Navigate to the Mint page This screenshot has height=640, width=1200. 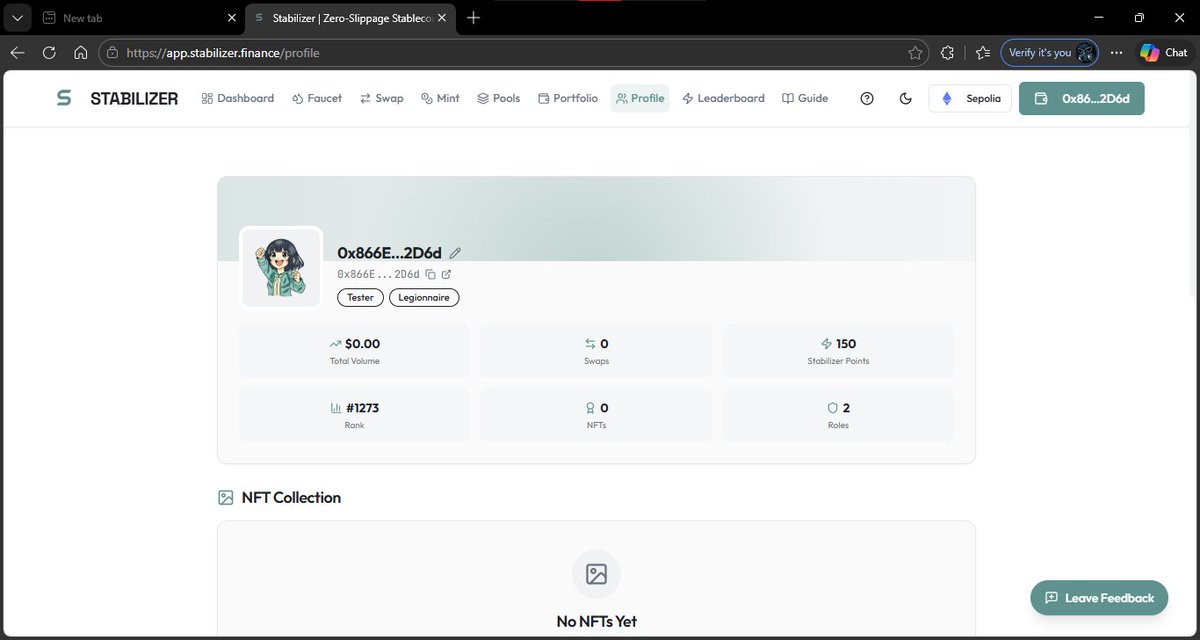tap(440, 98)
